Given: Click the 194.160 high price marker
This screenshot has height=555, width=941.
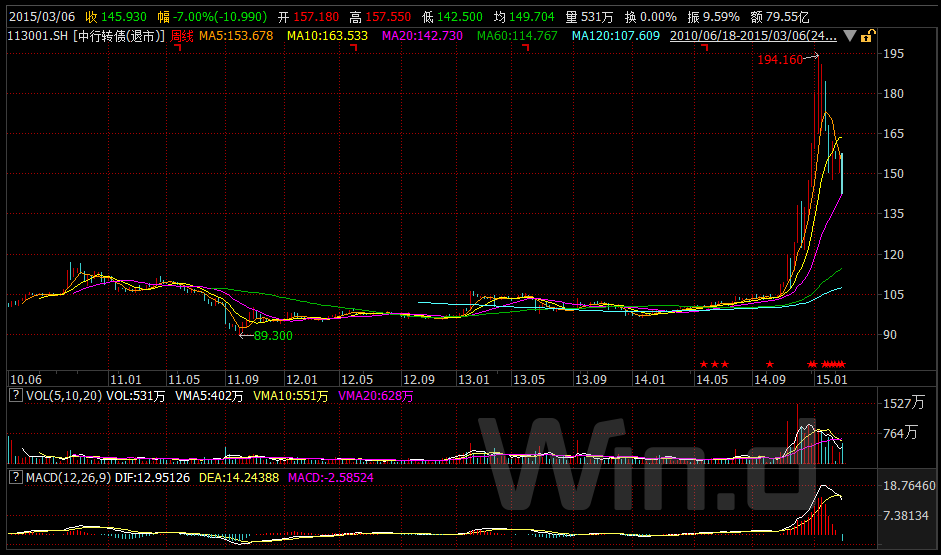Looking at the screenshot, I should 780,59.
